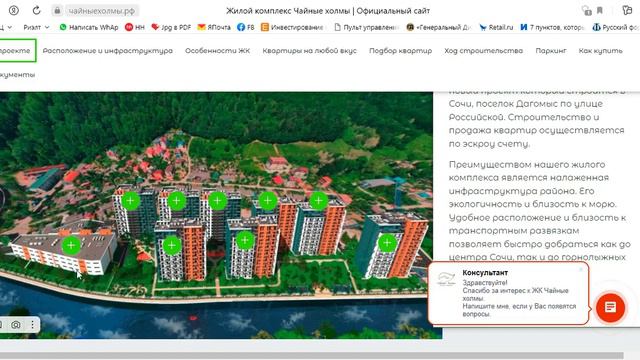
Task: Go to the Паркинг section
Action: point(551,51)
